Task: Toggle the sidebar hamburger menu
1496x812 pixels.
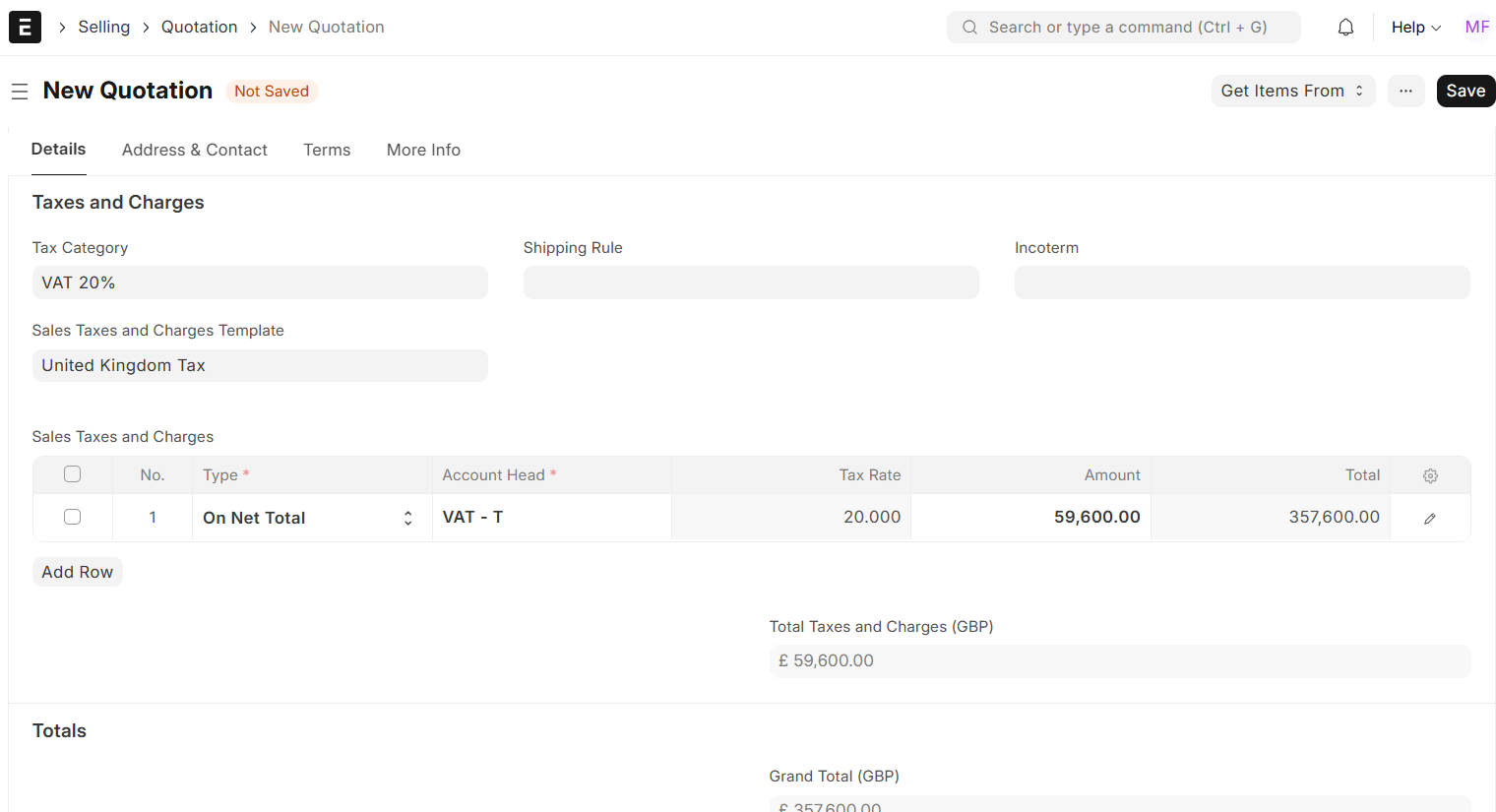Action: pyautogui.click(x=20, y=92)
